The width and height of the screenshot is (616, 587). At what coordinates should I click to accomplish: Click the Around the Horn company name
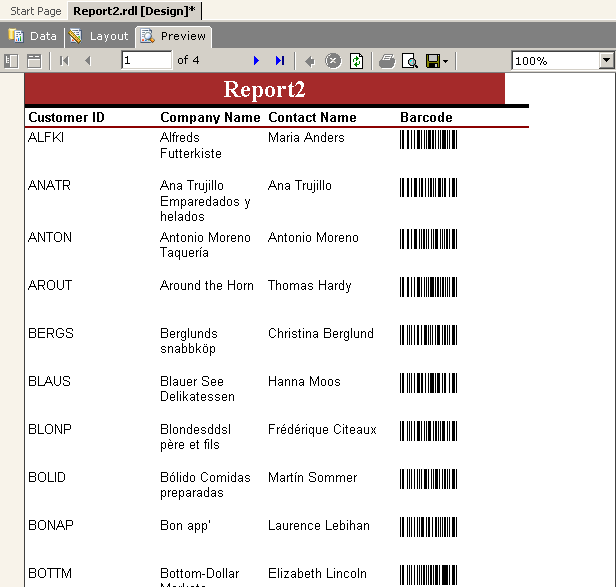207,285
